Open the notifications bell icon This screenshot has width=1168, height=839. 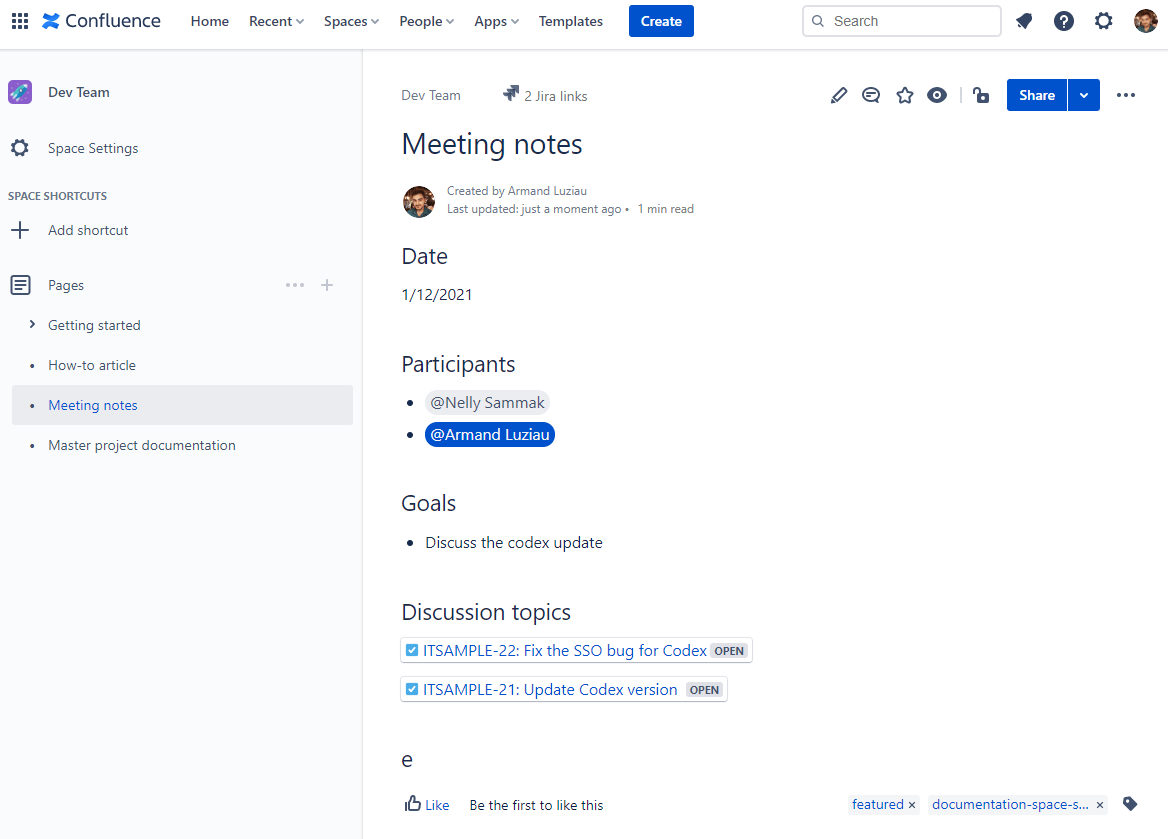[1024, 21]
